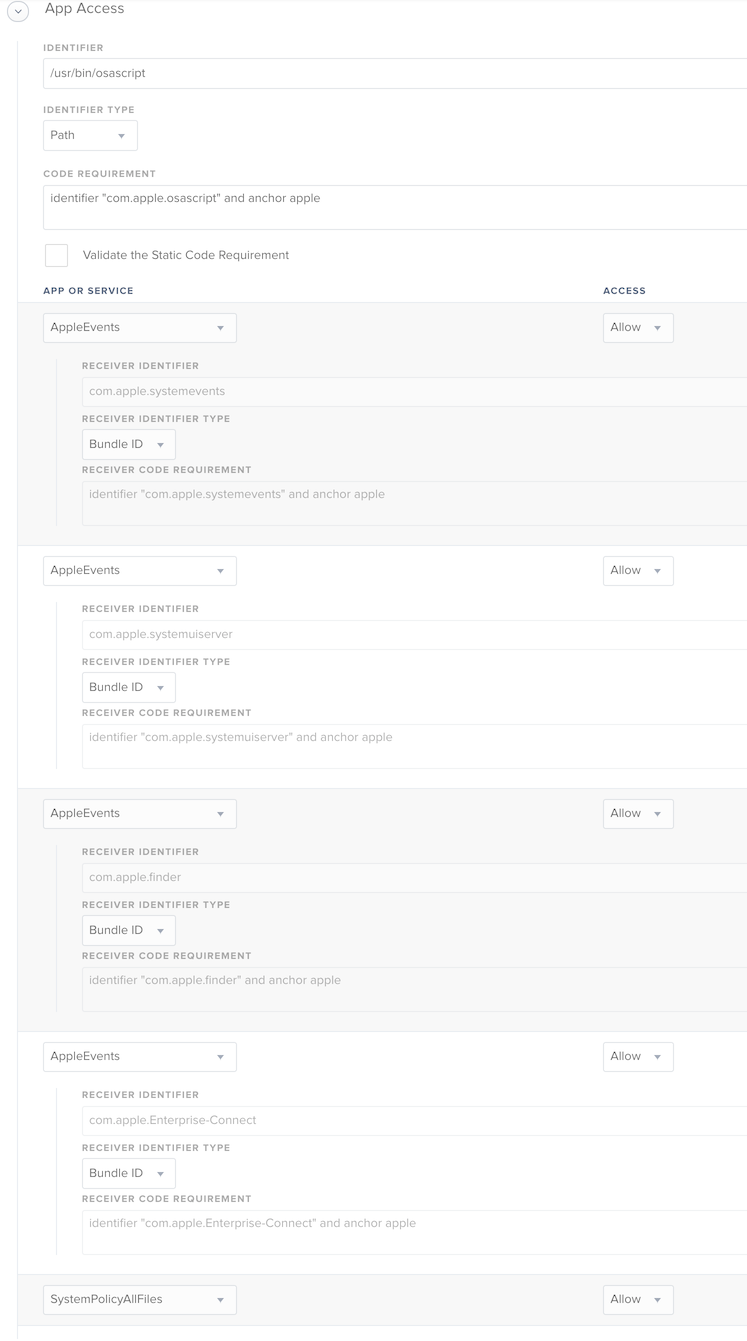Screen dimensions: 747x1341
Task: Click Receiver Identifier field com.apple.systemuiserver
Action: pos(414,634)
